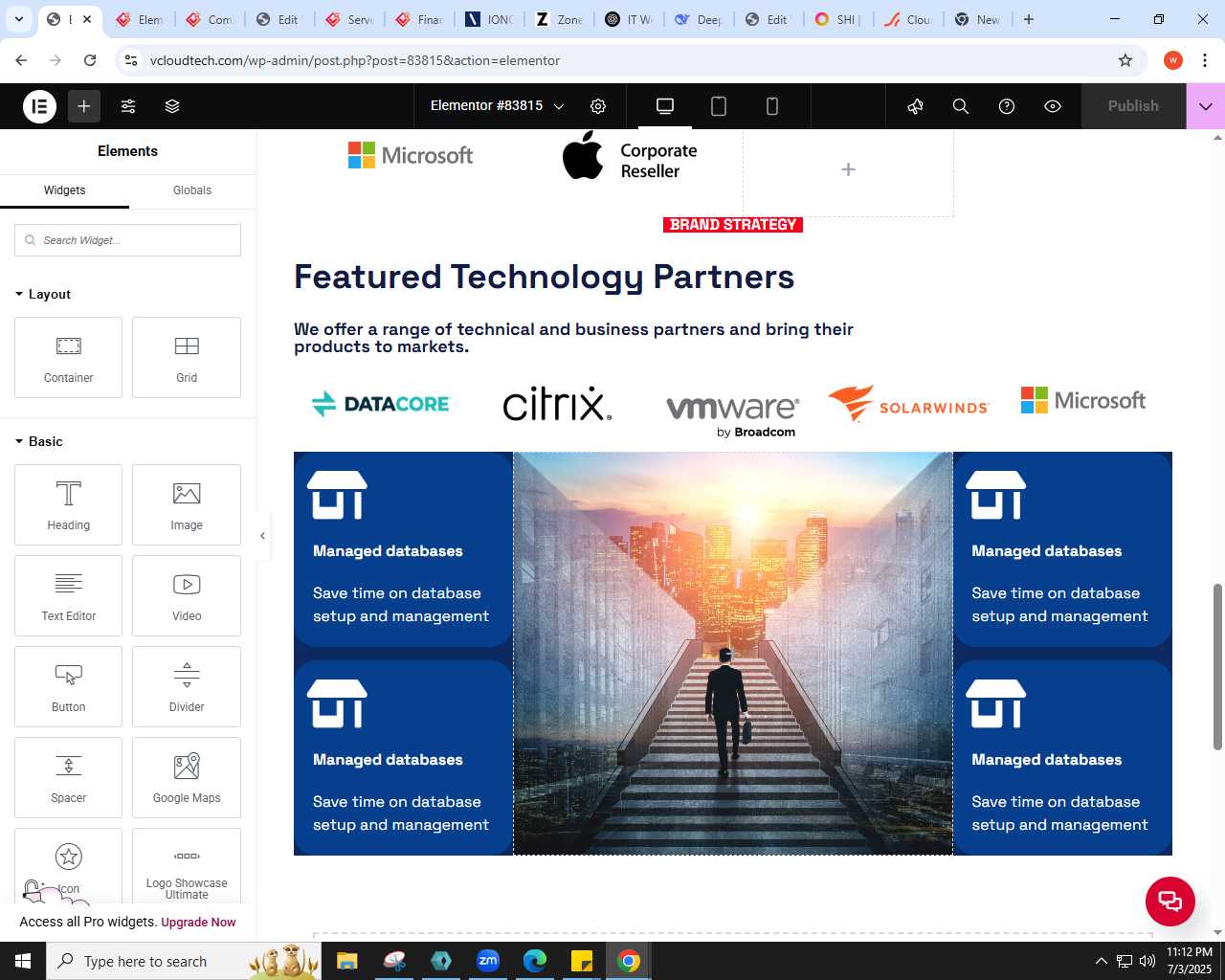Open the Finder search icon

tap(961, 106)
